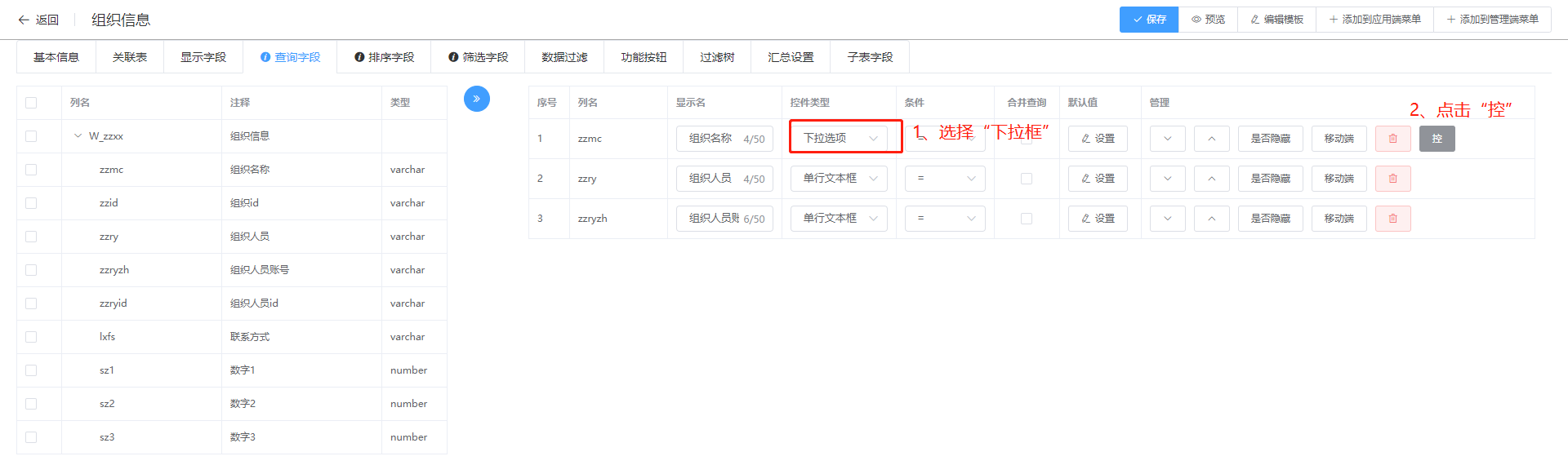Open condition dropdown for zzryzh row
The image size is (1568, 474).
point(945,218)
